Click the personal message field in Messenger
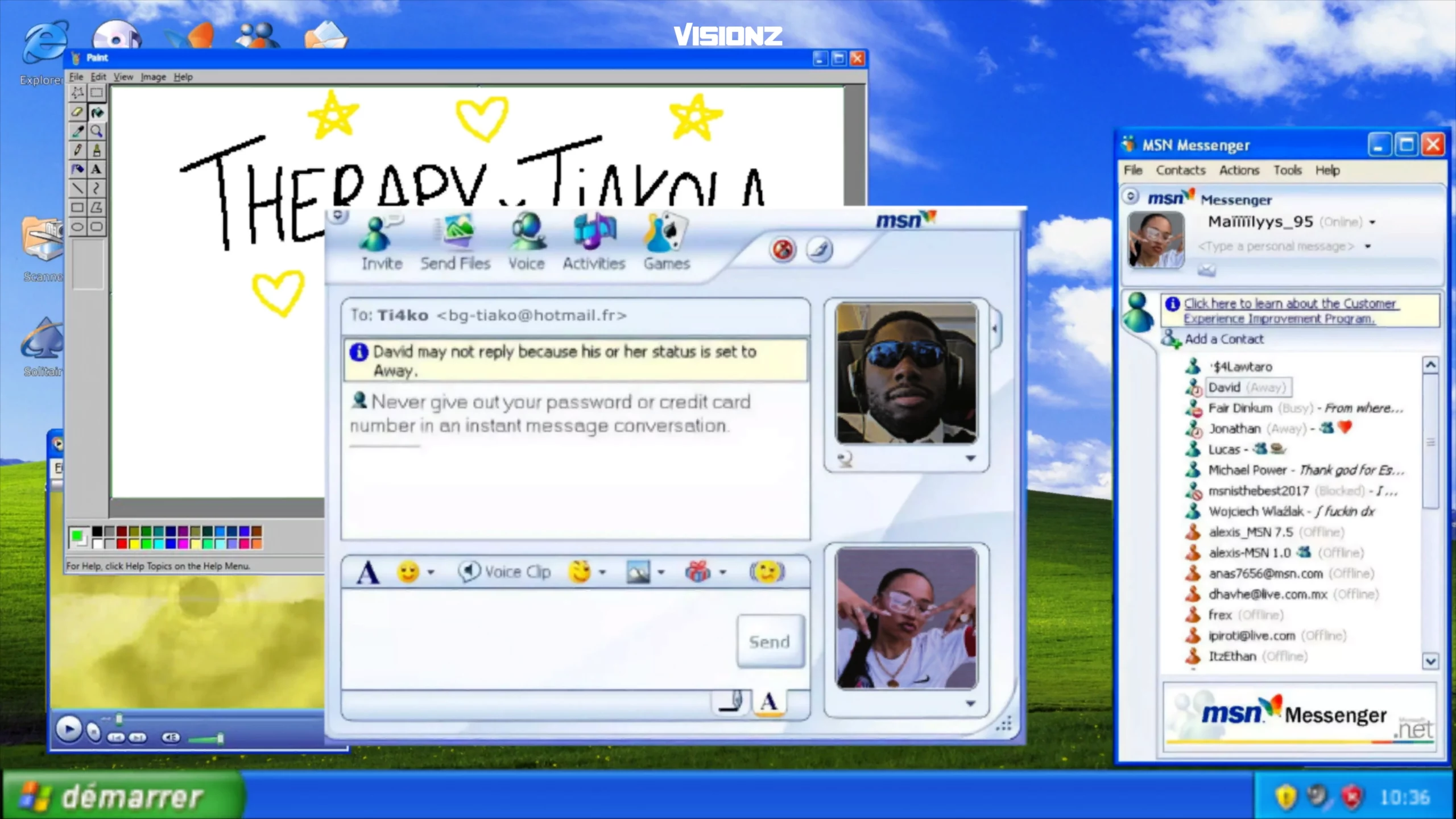1456x819 pixels. (1276, 246)
